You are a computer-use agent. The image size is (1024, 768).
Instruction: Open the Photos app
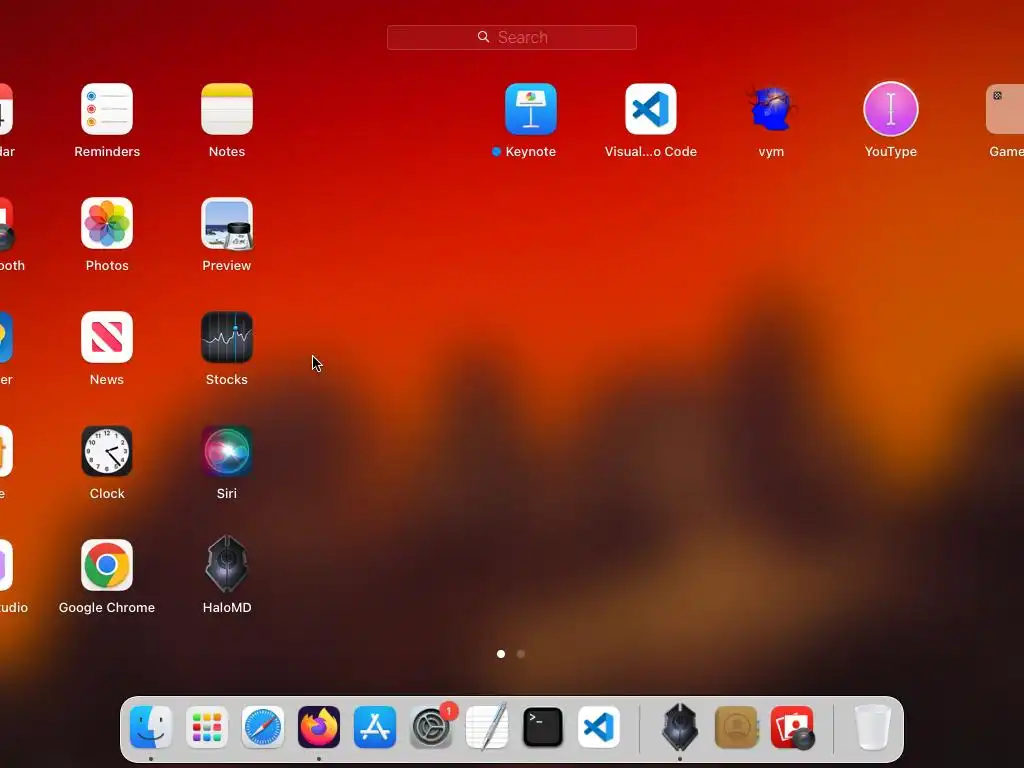coord(106,223)
